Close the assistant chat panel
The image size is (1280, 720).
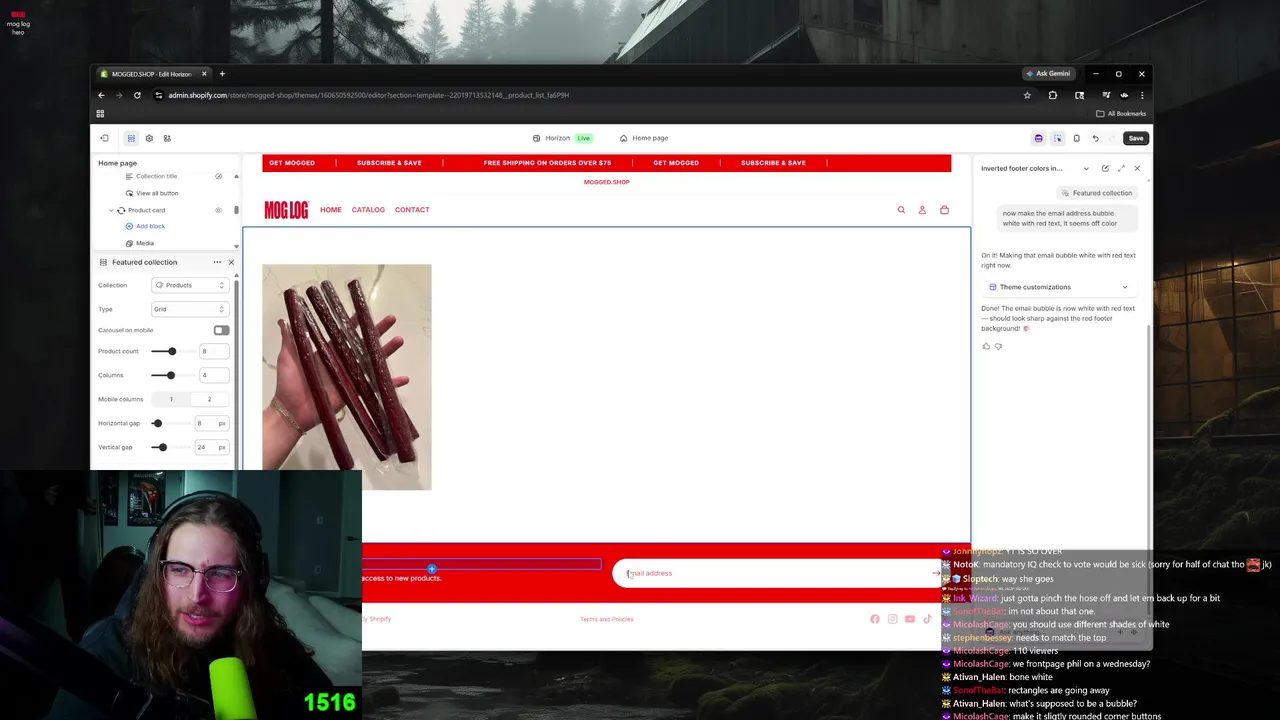pyautogui.click(x=1137, y=168)
